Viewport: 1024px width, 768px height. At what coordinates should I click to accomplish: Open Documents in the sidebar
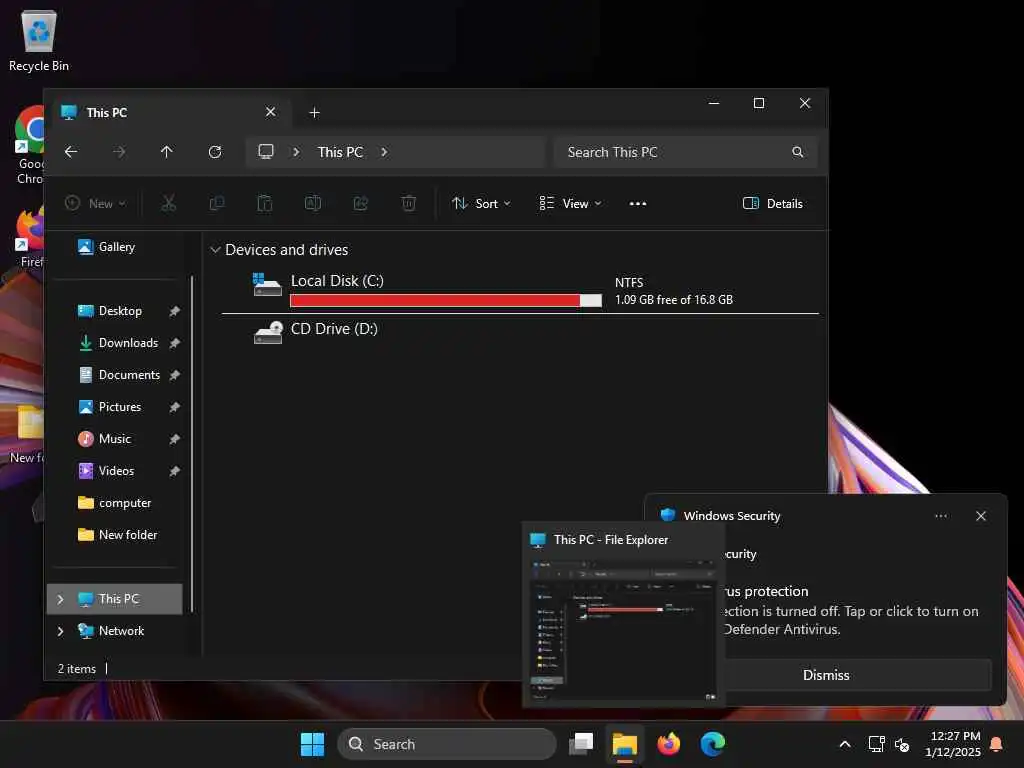[119, 376]
